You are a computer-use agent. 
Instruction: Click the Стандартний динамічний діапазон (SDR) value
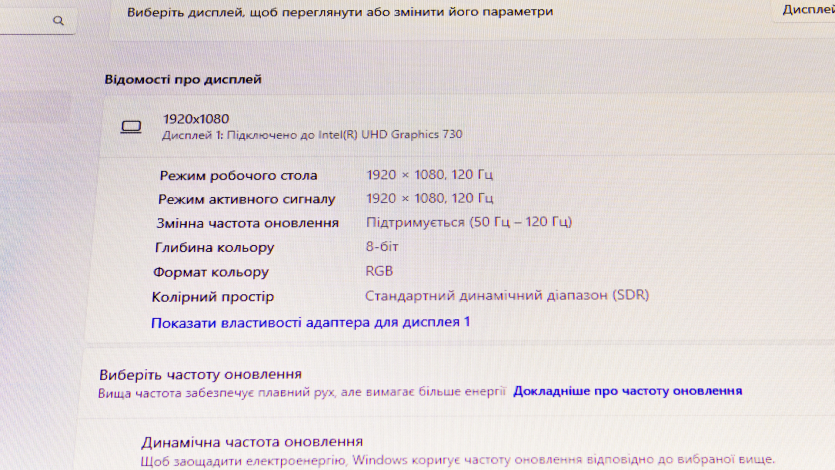pyautogui.click(x=506, y=296)
